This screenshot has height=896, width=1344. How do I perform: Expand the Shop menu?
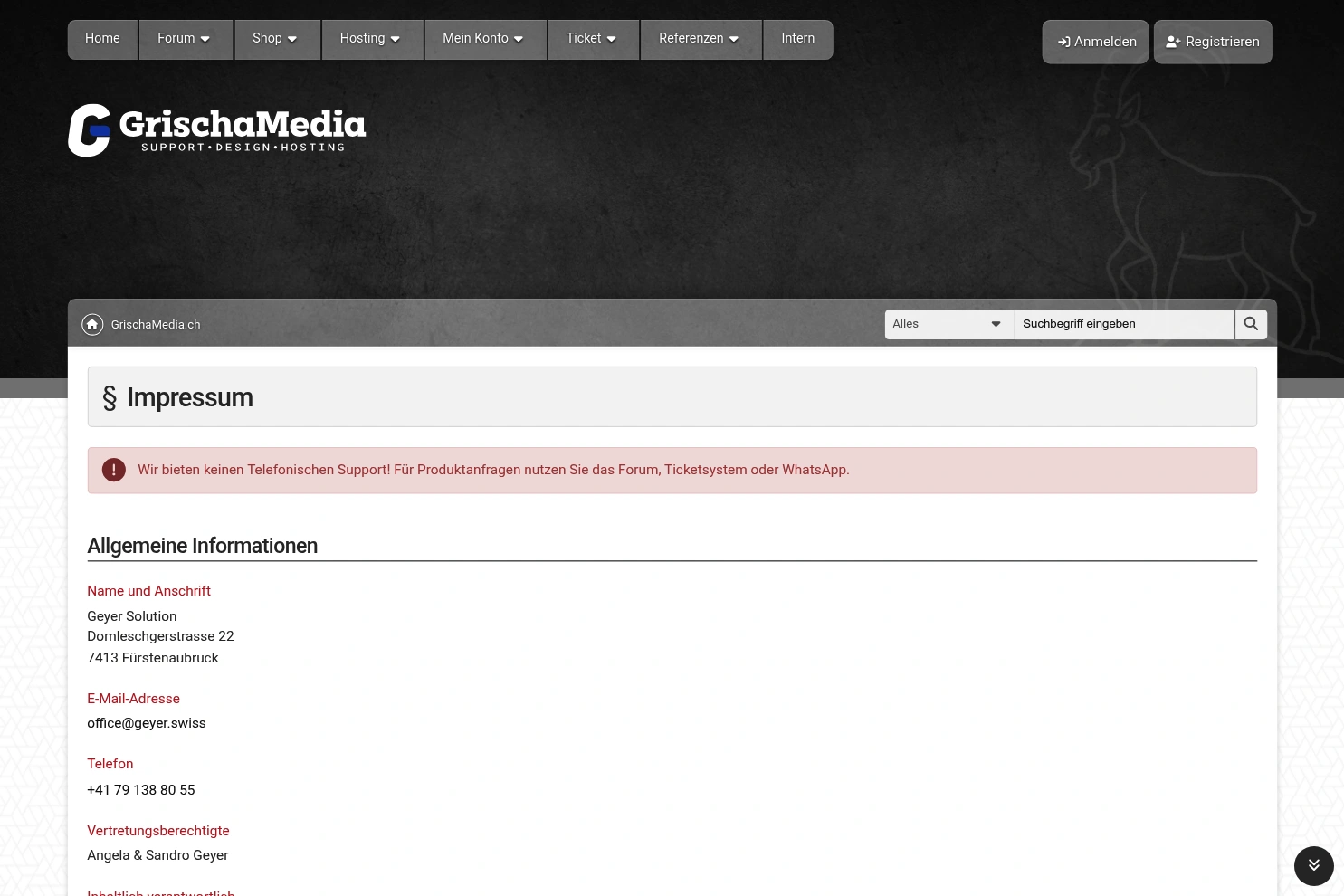tap(274, 39)
